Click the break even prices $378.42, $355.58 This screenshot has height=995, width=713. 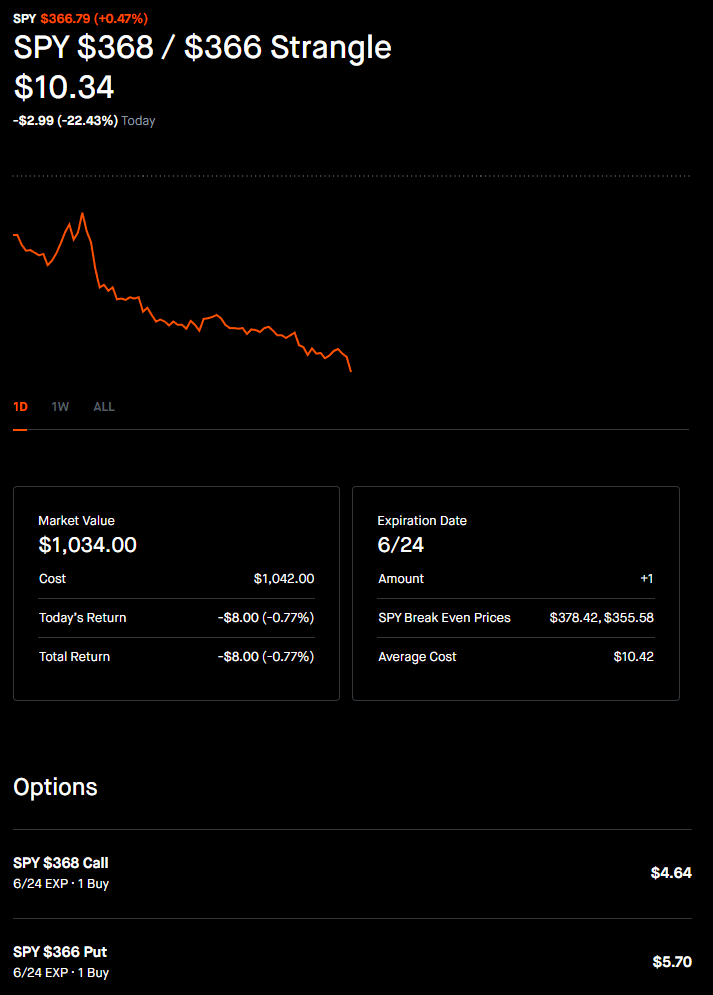[601, 617]
